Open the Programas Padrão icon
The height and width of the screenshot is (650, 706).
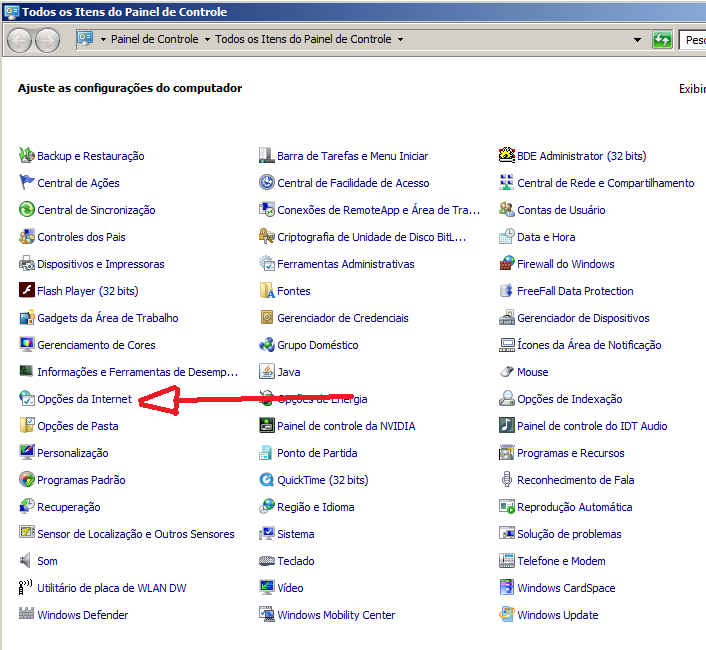[27, 479]
